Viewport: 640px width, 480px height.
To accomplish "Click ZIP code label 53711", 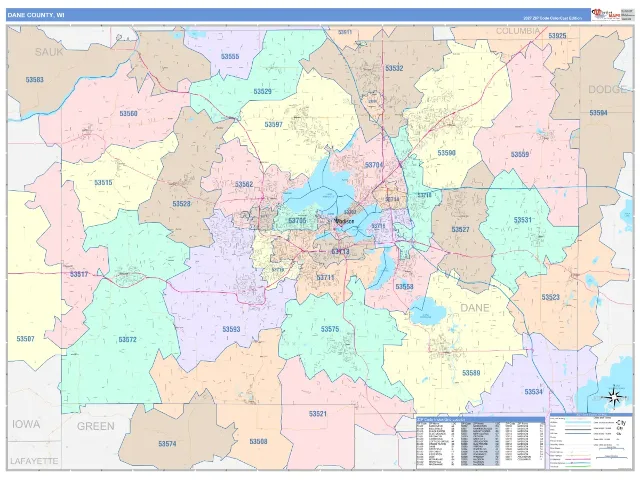I will (x=325, y=278).
